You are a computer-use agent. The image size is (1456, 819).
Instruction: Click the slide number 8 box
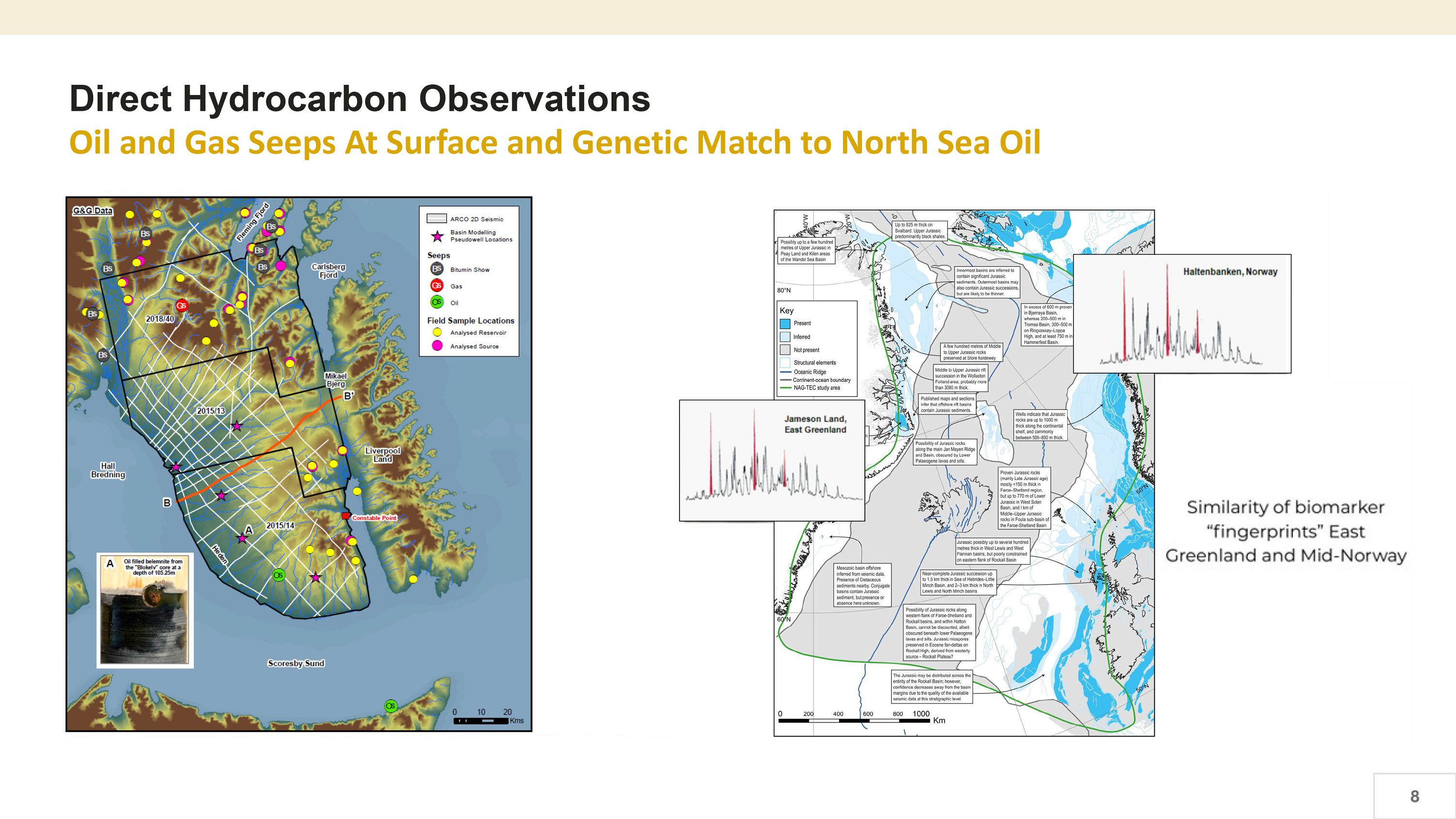pyautogui.click(x=1414, y=796)
